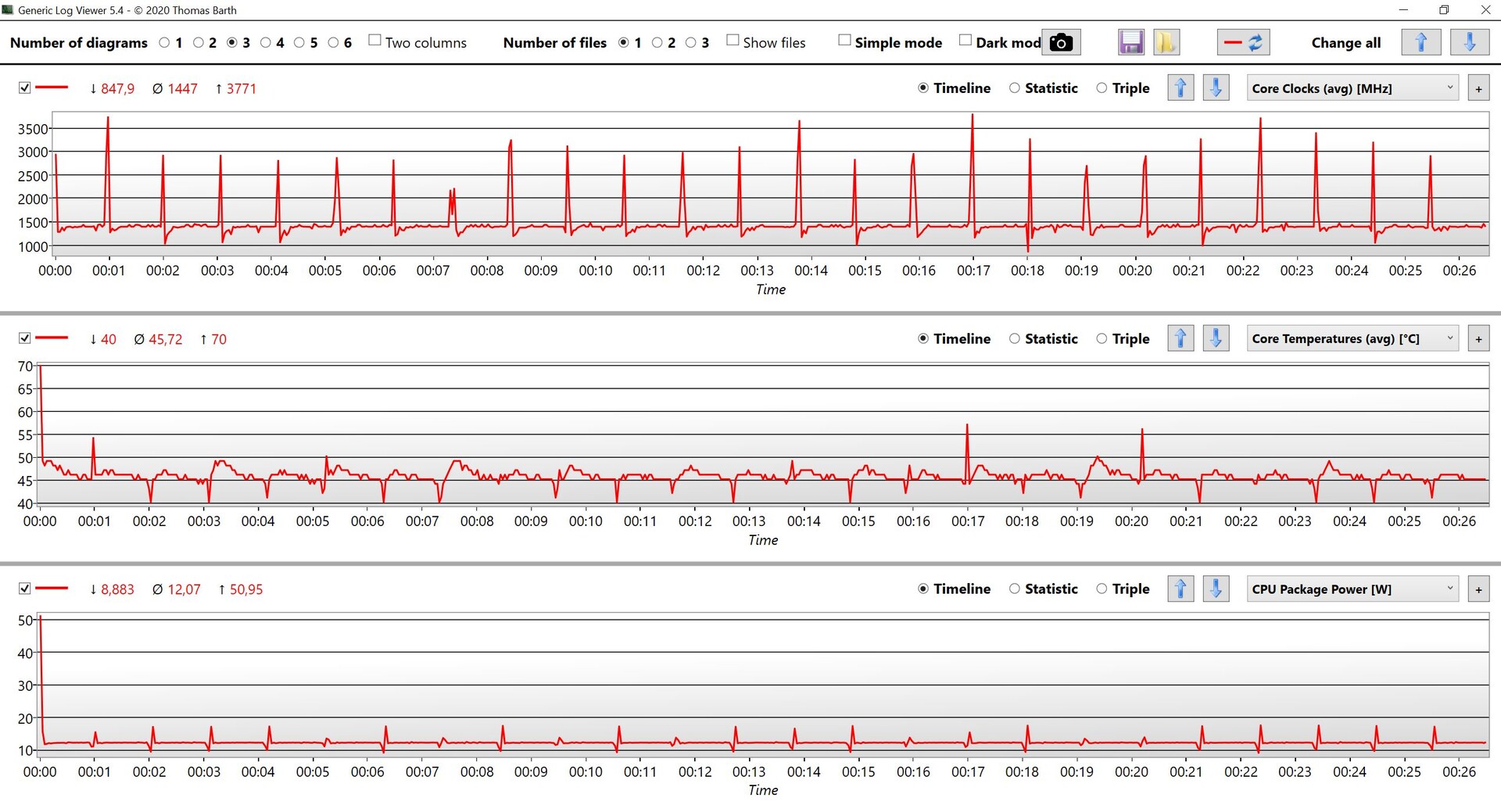1501x812 pixels.
Task: Open the Core Clocks (avg) [MHz] dropdown
Action: pos(1352,88)
